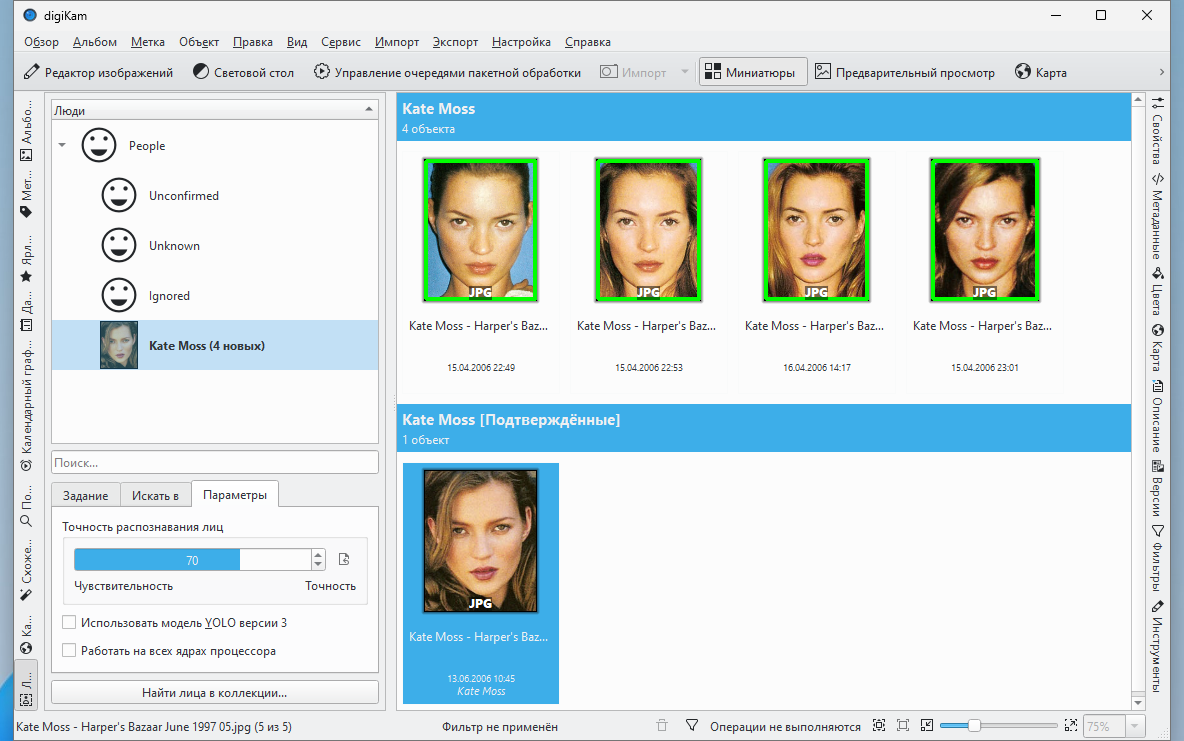Switch to the Задание tab
Viewport: 1184px width, 741px height.
coord(85,496)
